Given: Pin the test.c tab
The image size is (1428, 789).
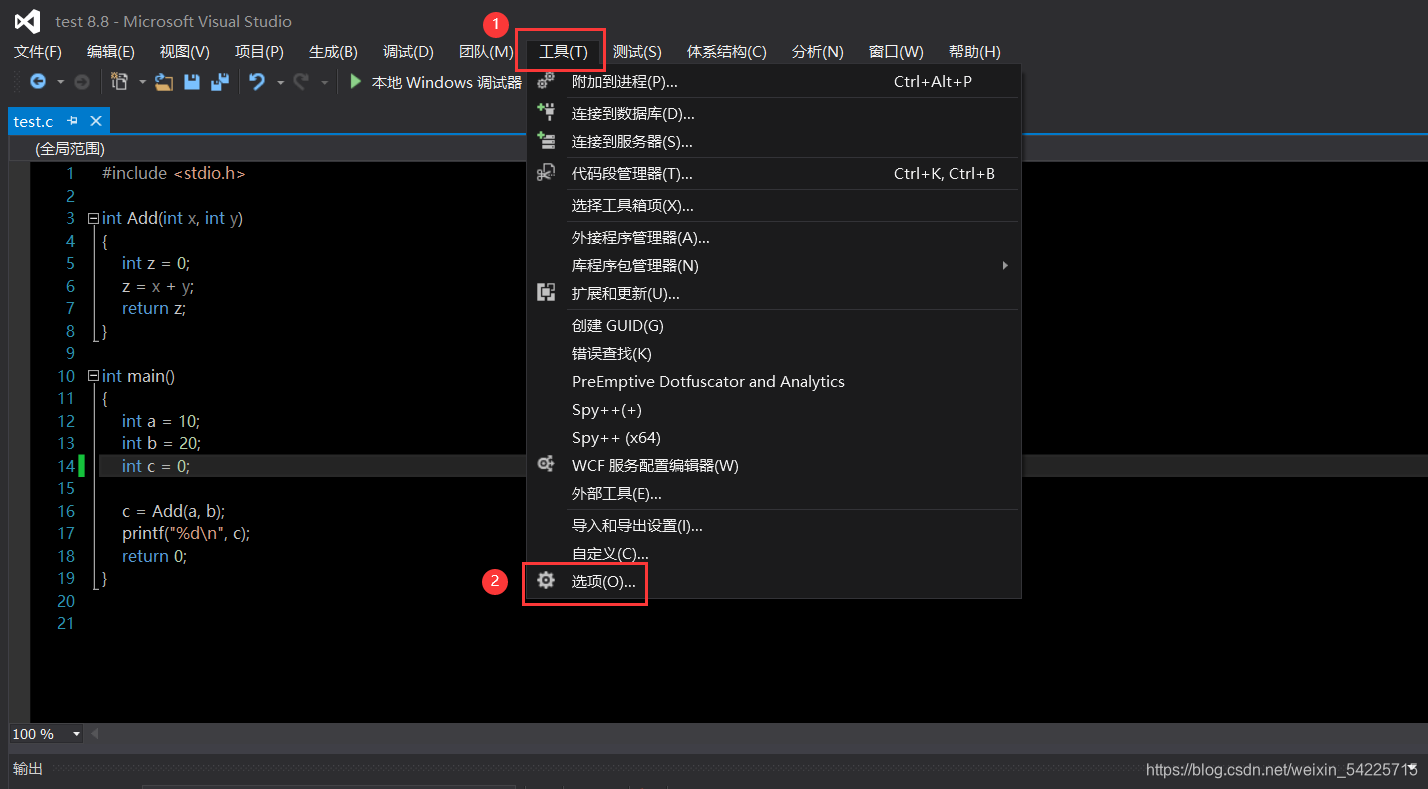Looking at the screenshot, I should (x=72, y=121).
